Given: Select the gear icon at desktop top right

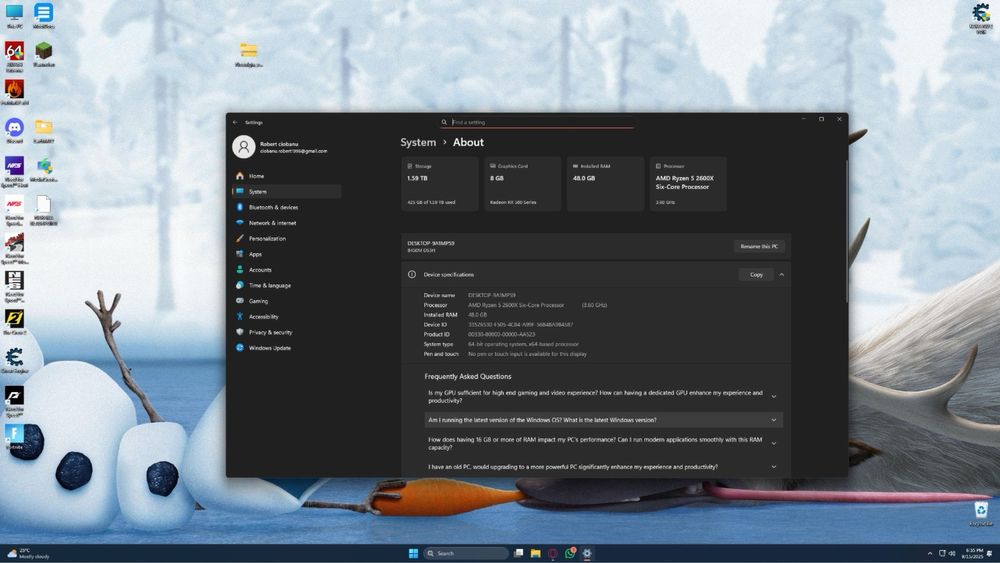Looking at the screenshot, I should pyautogui.click(x=981, y=16).
